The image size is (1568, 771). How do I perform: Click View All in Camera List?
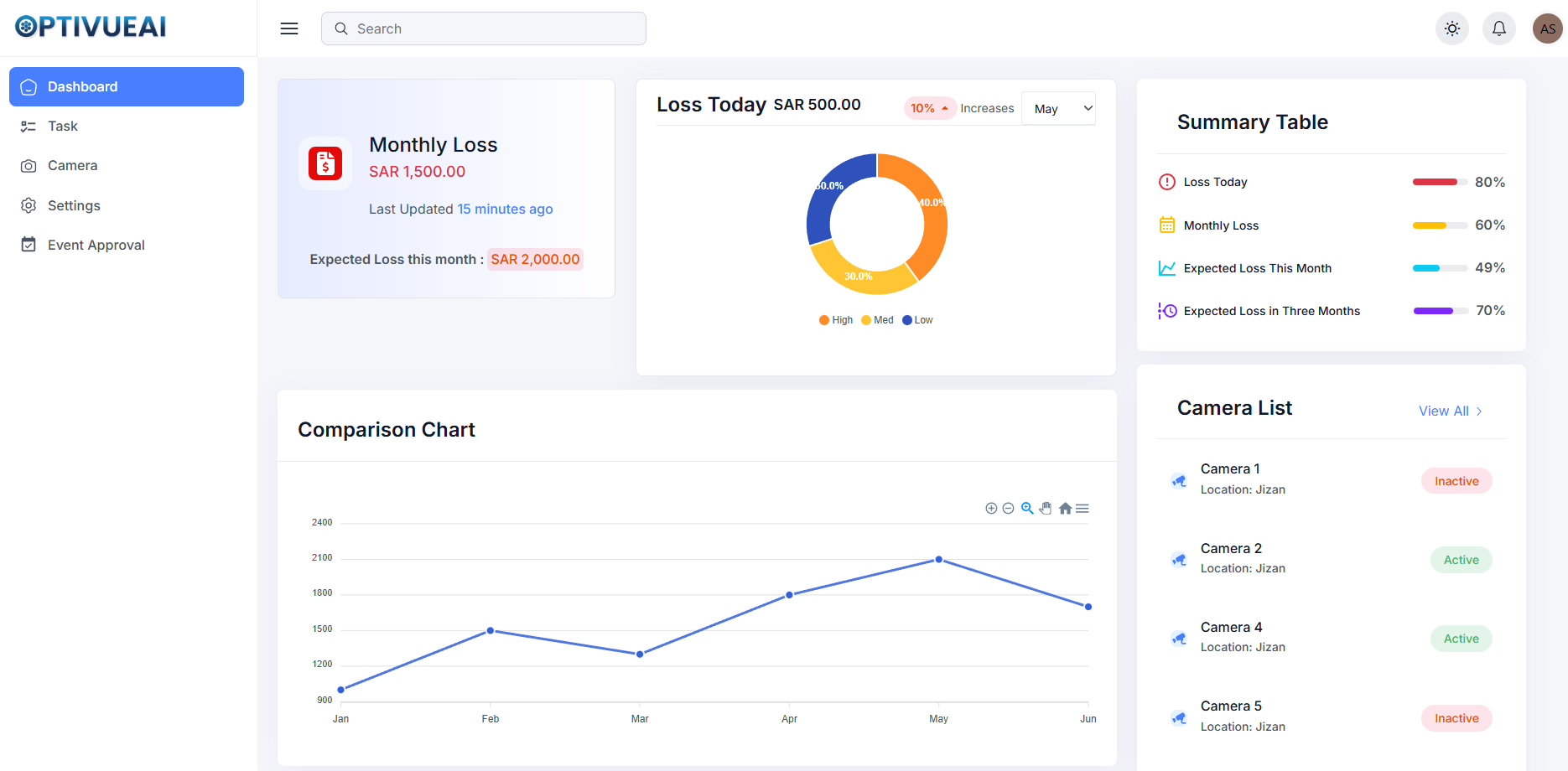coord(1450,411)
